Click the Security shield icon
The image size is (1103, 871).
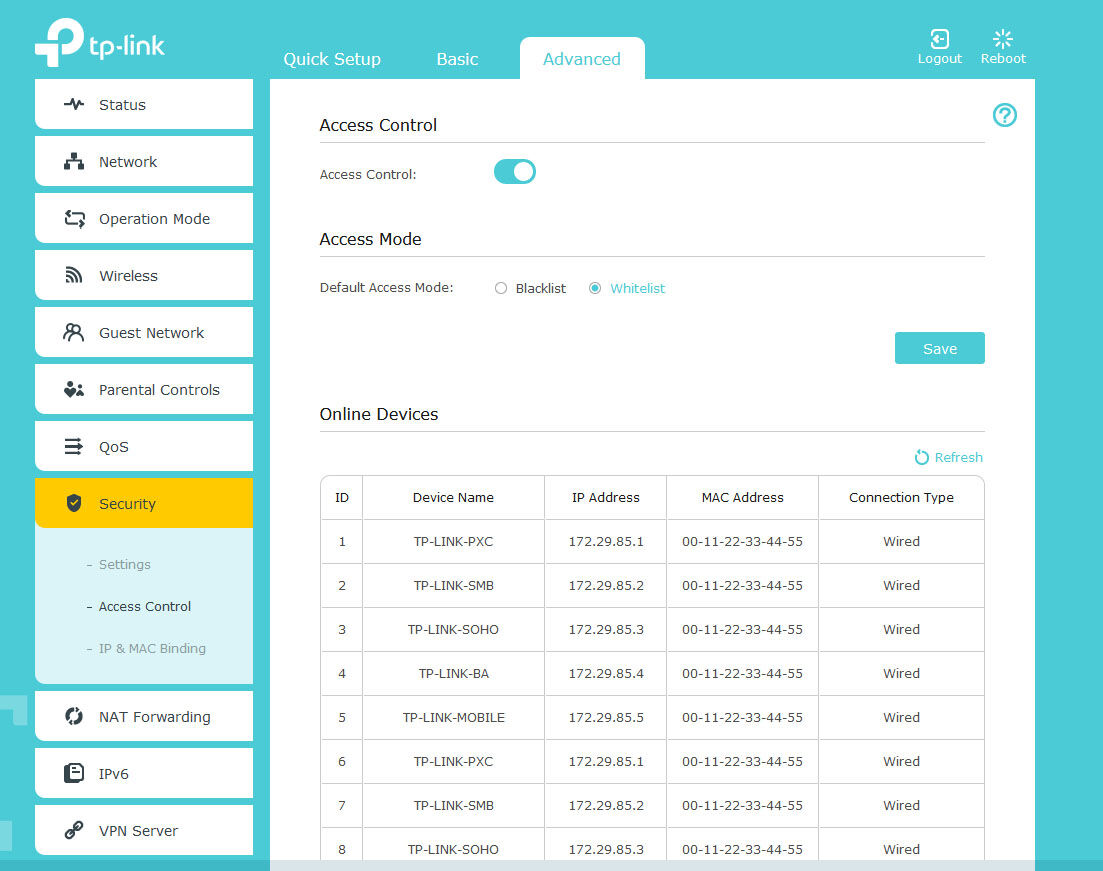[x=74, y=503]
